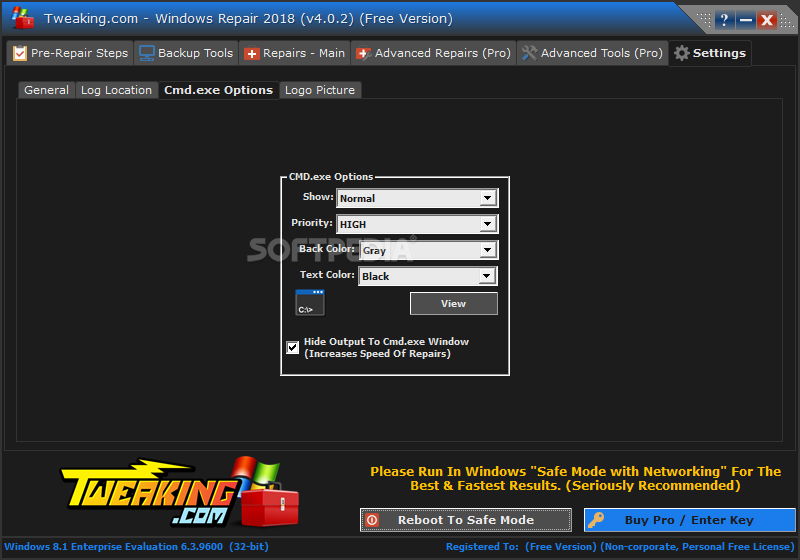The image size is (800, 560).
Task: Toggle Hide Output To Cmd.exe Window checkbox
Action: click(292, 347)
